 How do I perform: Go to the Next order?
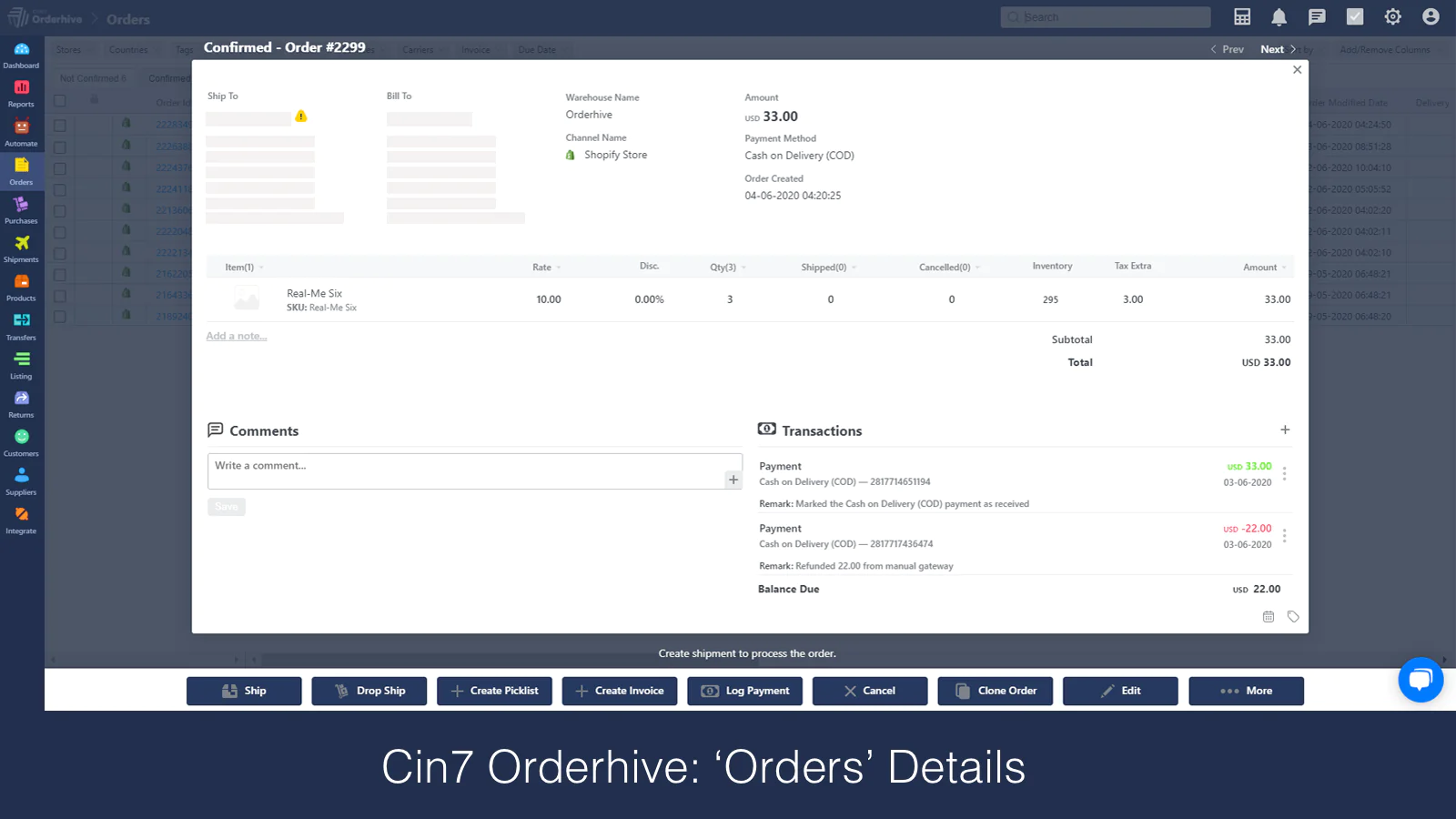pos(1279,49)
